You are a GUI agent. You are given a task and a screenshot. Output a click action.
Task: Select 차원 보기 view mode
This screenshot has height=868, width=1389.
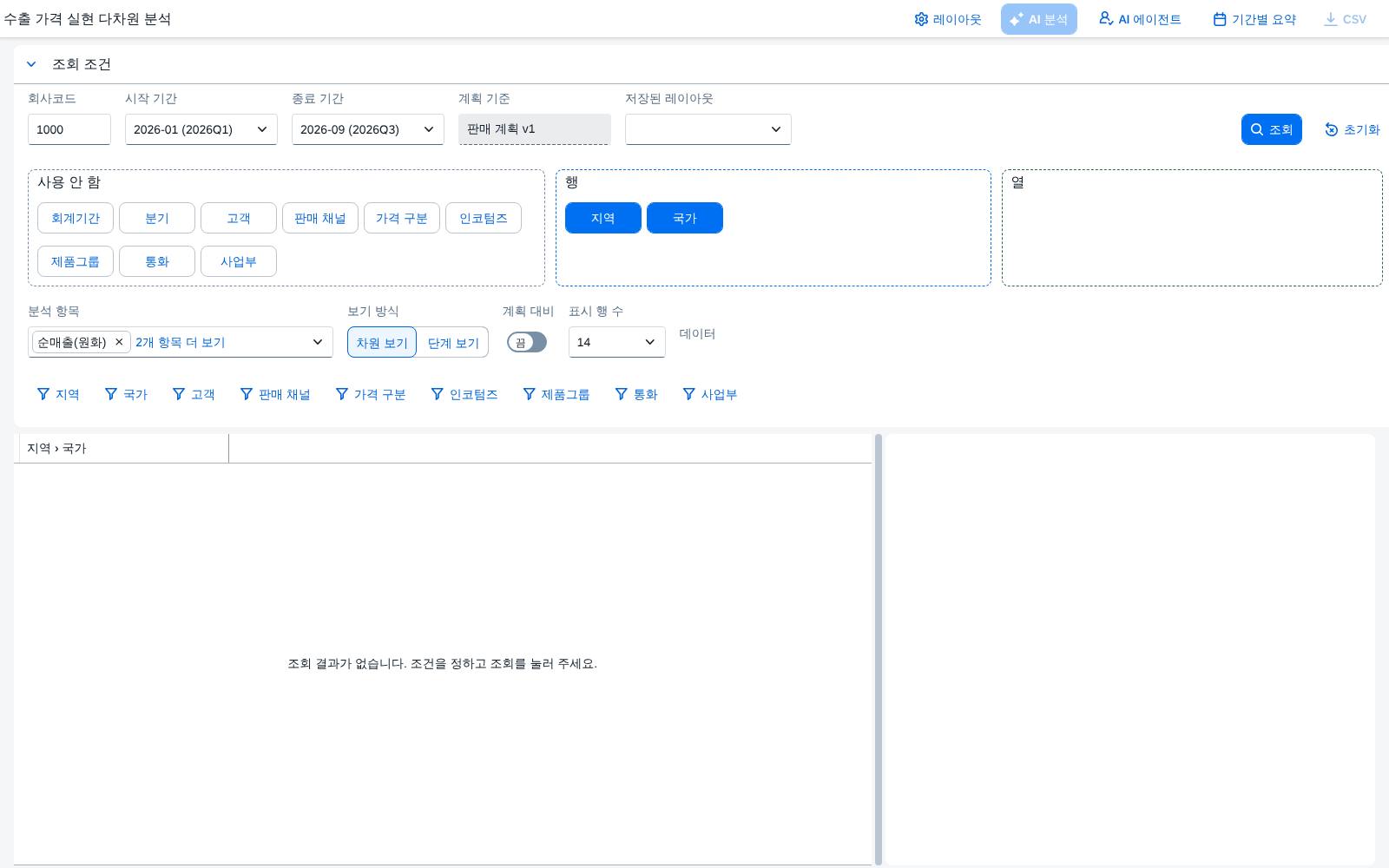coord(382,342)
